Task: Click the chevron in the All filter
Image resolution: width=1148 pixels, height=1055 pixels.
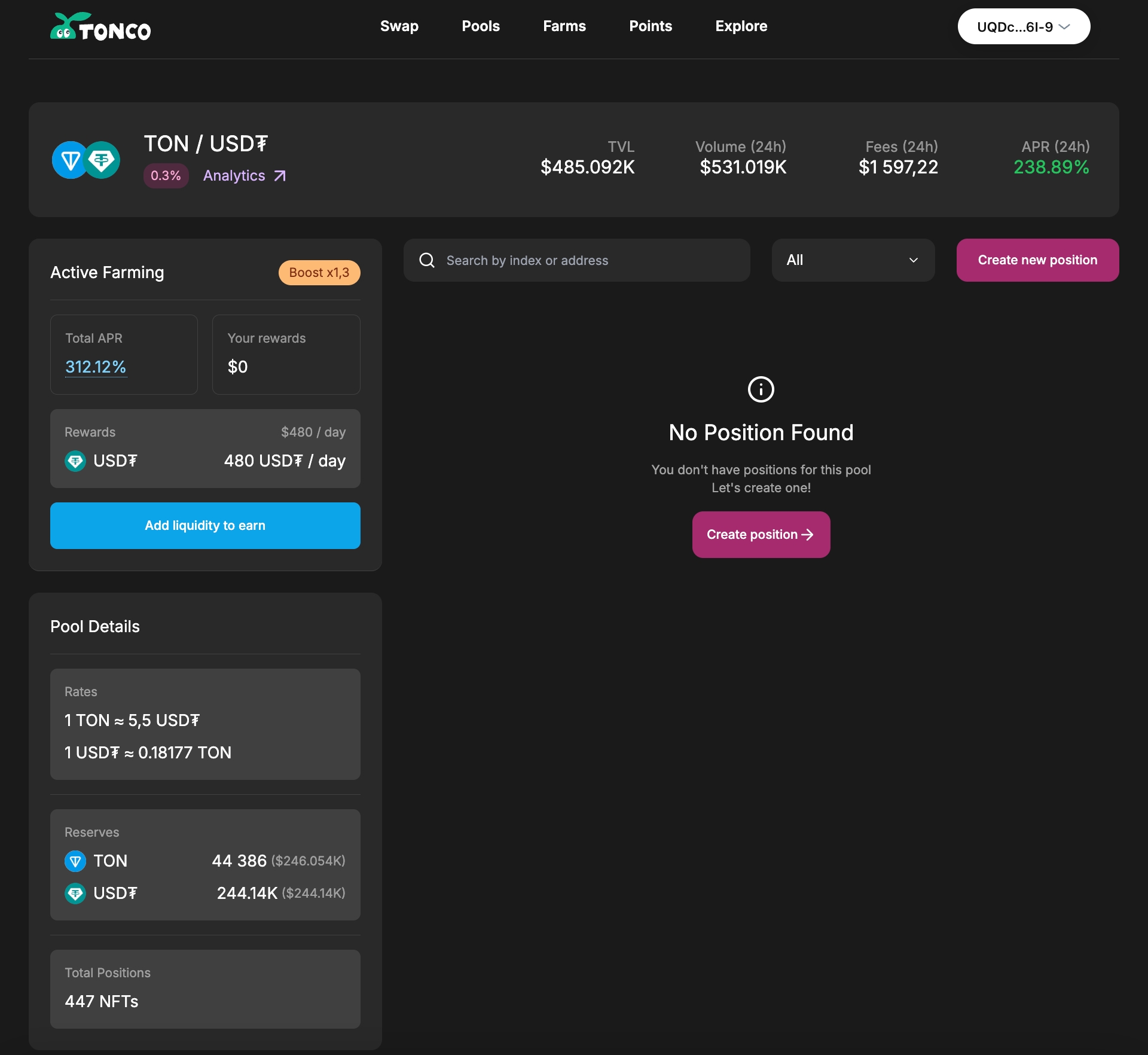Action: click(913, 260)
